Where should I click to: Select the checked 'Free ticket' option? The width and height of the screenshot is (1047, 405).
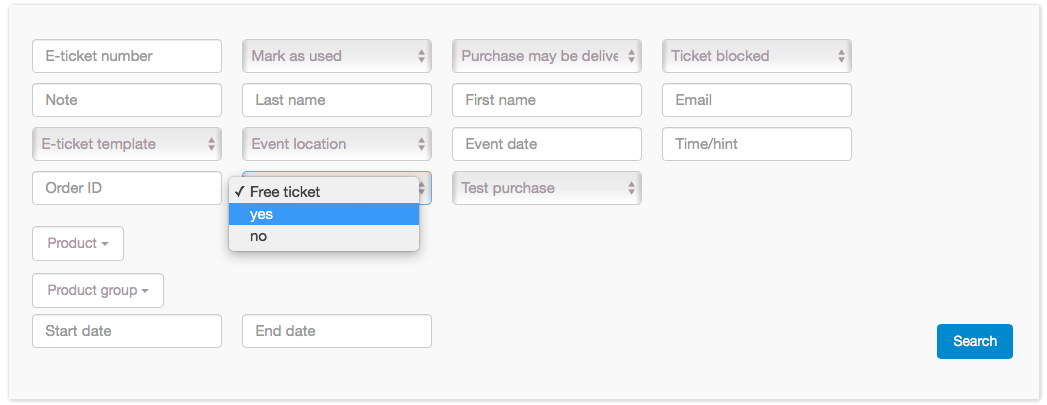click(323, 192)
